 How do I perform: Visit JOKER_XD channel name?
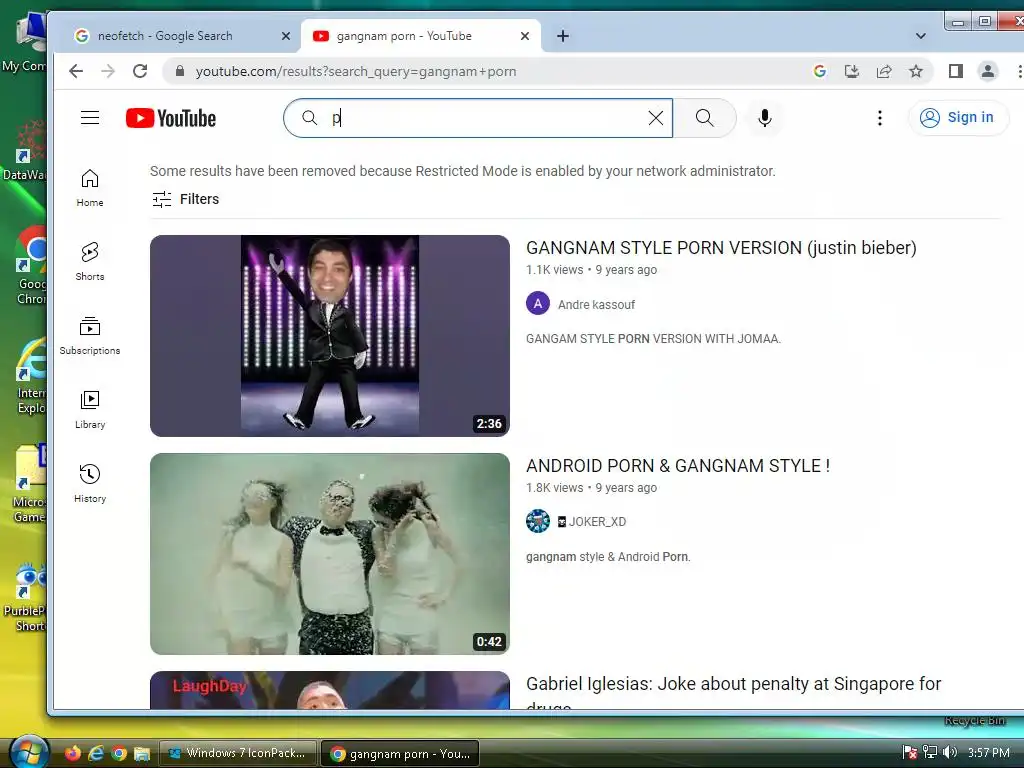pyautogui.click(x=592, y=522)
